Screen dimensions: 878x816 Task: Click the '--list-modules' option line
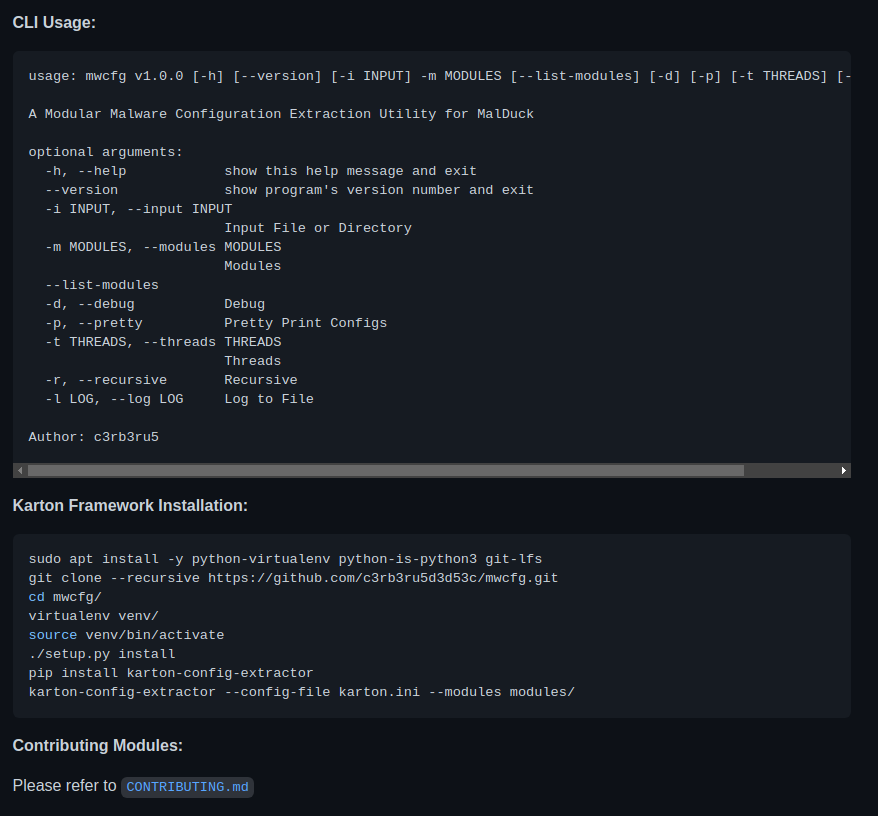[x=102, y=286]
